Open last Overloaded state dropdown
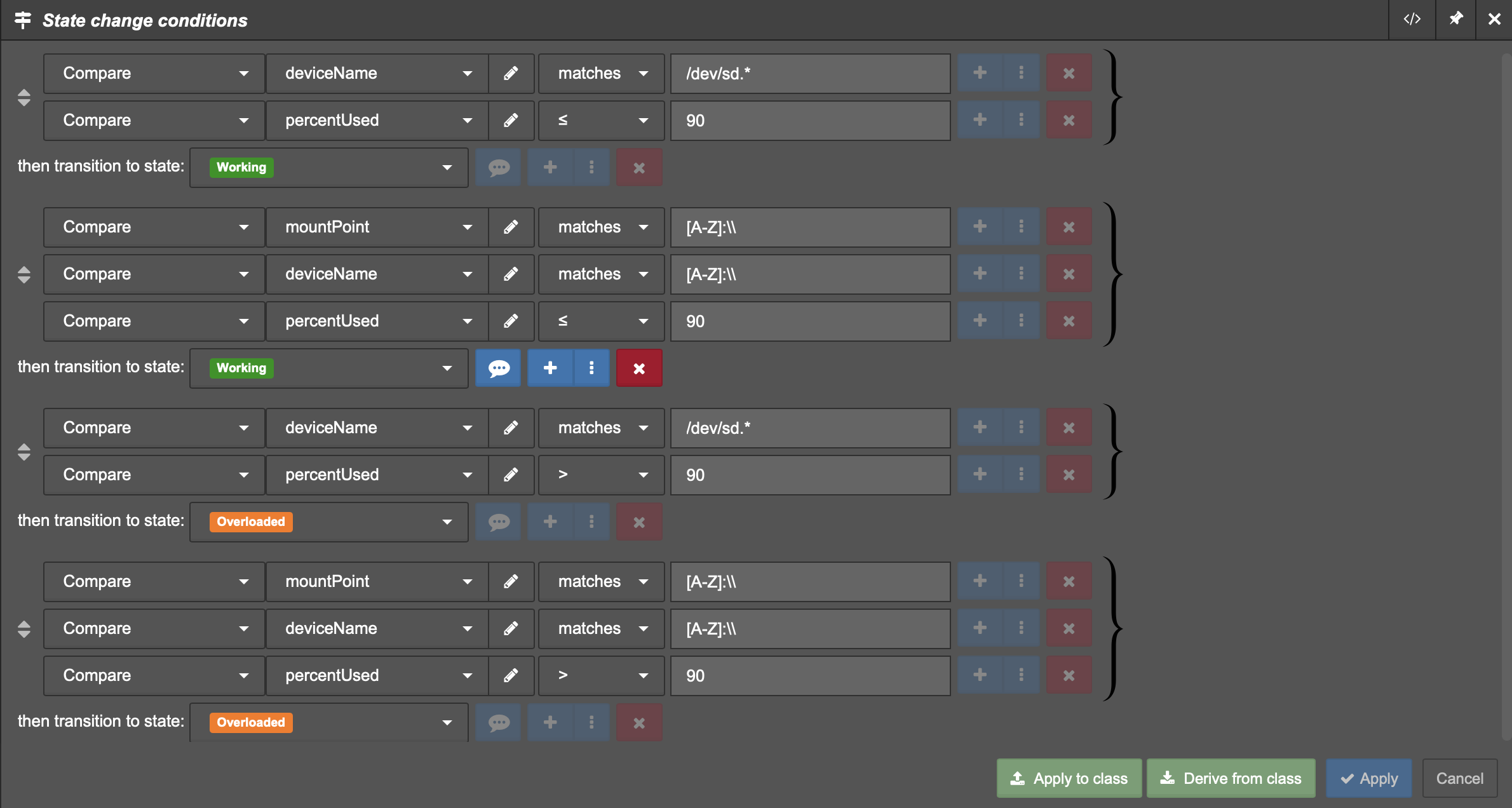1512x808 pixels. pyautogui.click(x=329, y=722)
